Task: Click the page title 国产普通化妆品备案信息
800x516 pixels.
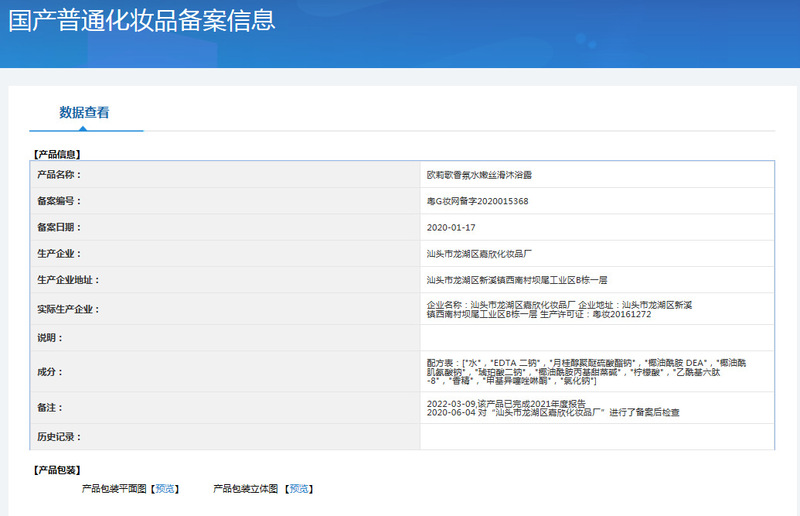Action: (142, 21)
